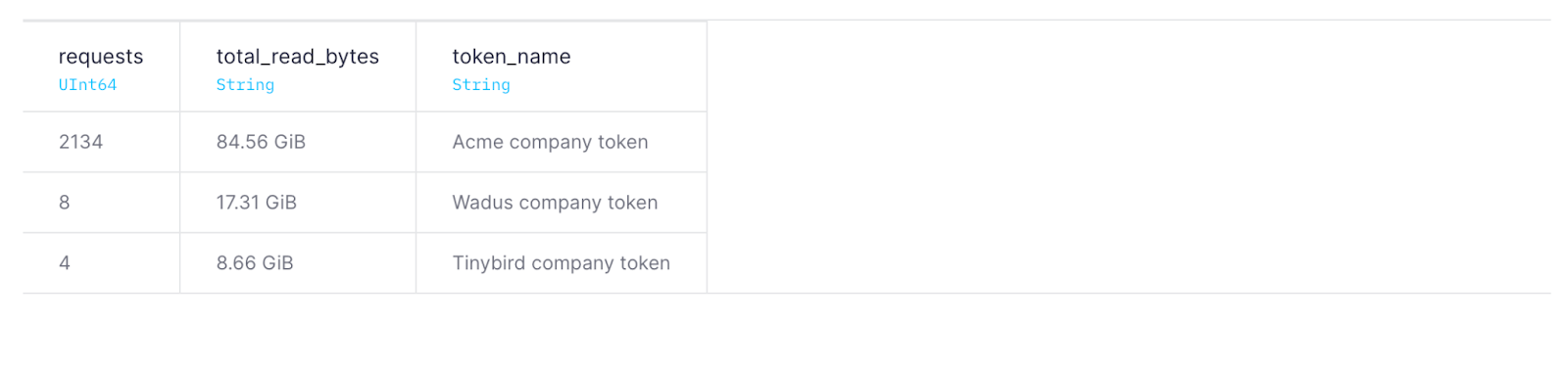The height and width of the screenshot is (372, 1568).
Task: Click the GiB unit in the 84.56 cell
Action: [289, 142]
